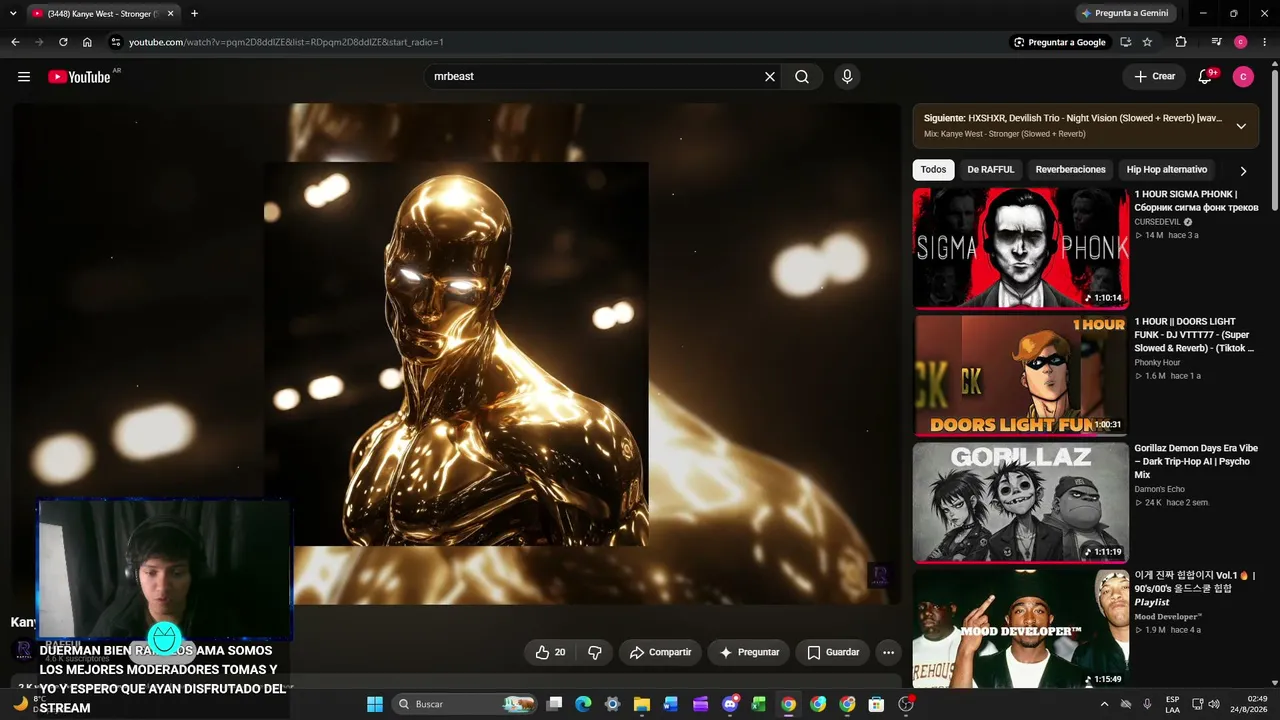1280x720 pixels.
Task: Open the install/cast icon in address bar
Action: pos(1125,42)
